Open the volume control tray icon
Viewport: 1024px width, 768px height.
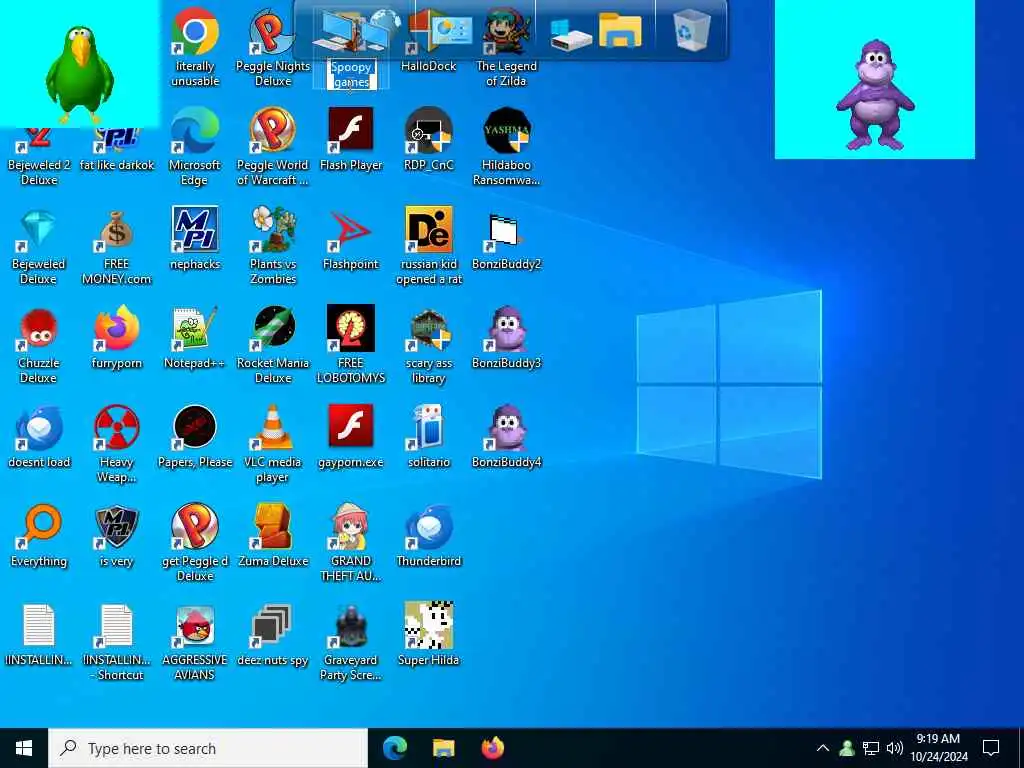(895, 748)
